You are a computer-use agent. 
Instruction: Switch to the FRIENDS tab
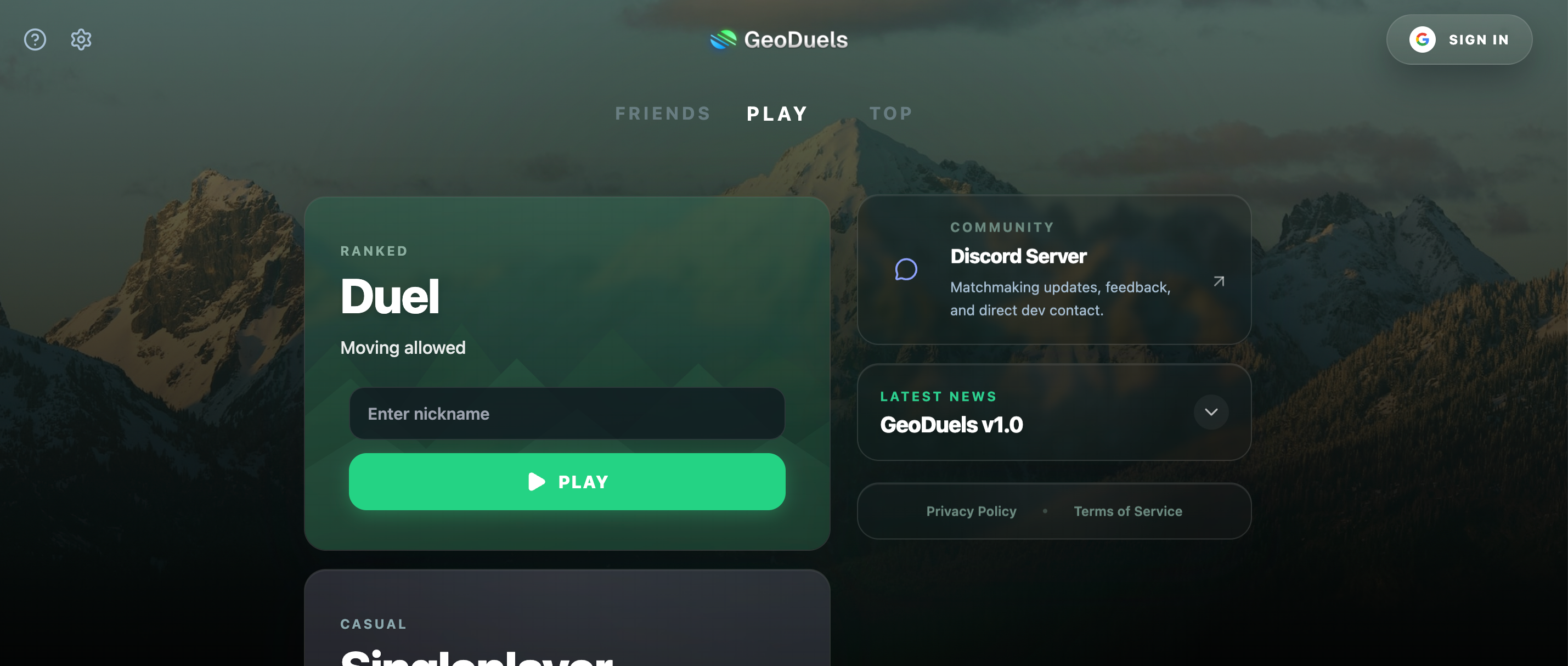(x=663, y=113)
